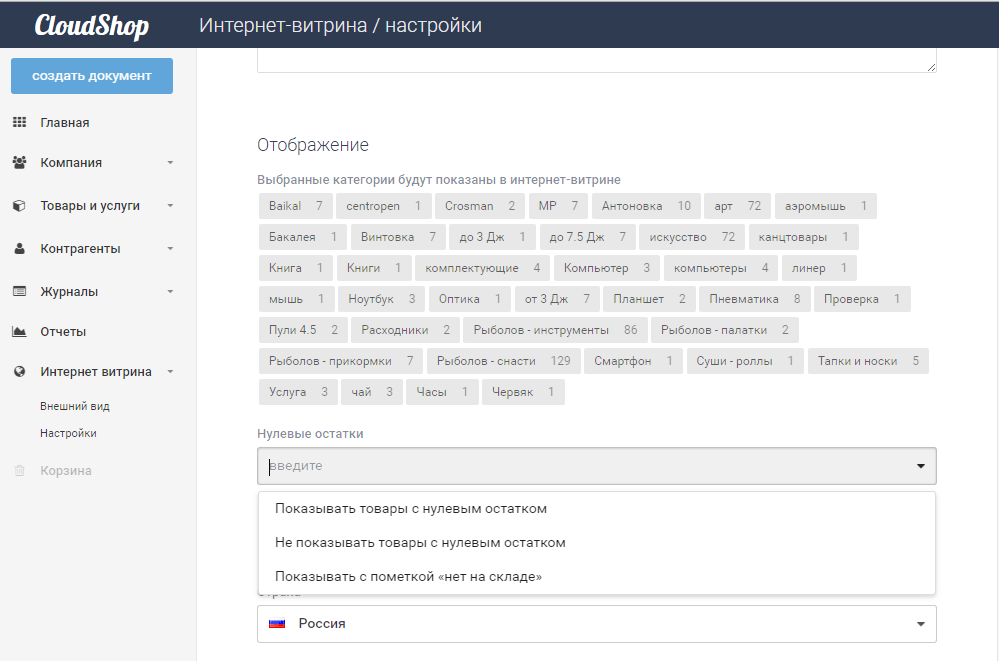Toggle category Baikal
Viewport: 999px width, 661px height.
296,206
